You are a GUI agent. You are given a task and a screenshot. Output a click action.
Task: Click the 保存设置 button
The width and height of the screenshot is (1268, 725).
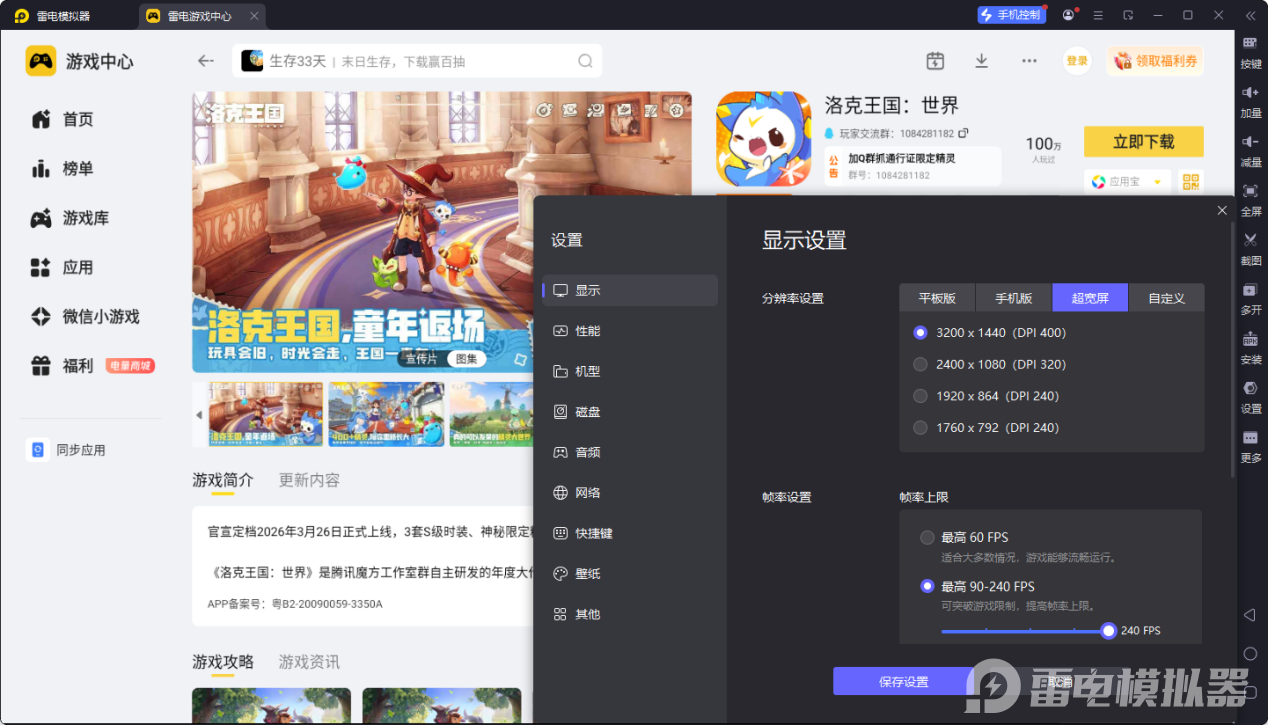tap(903, 682)
